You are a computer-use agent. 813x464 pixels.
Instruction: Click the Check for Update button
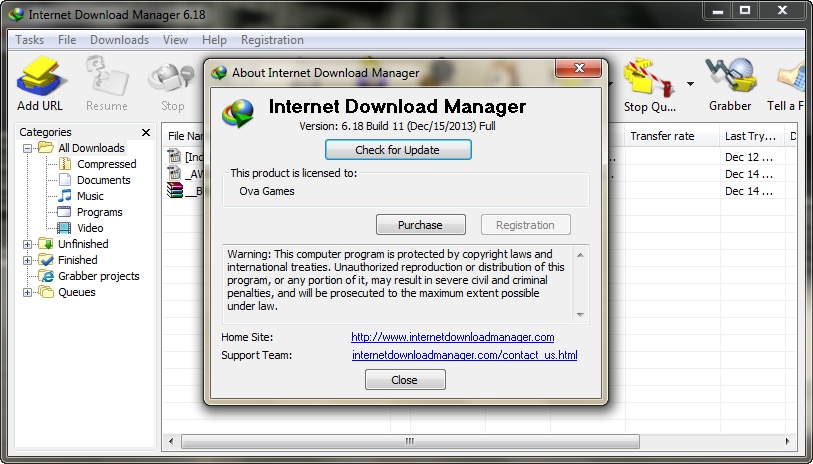coord(398,150)
